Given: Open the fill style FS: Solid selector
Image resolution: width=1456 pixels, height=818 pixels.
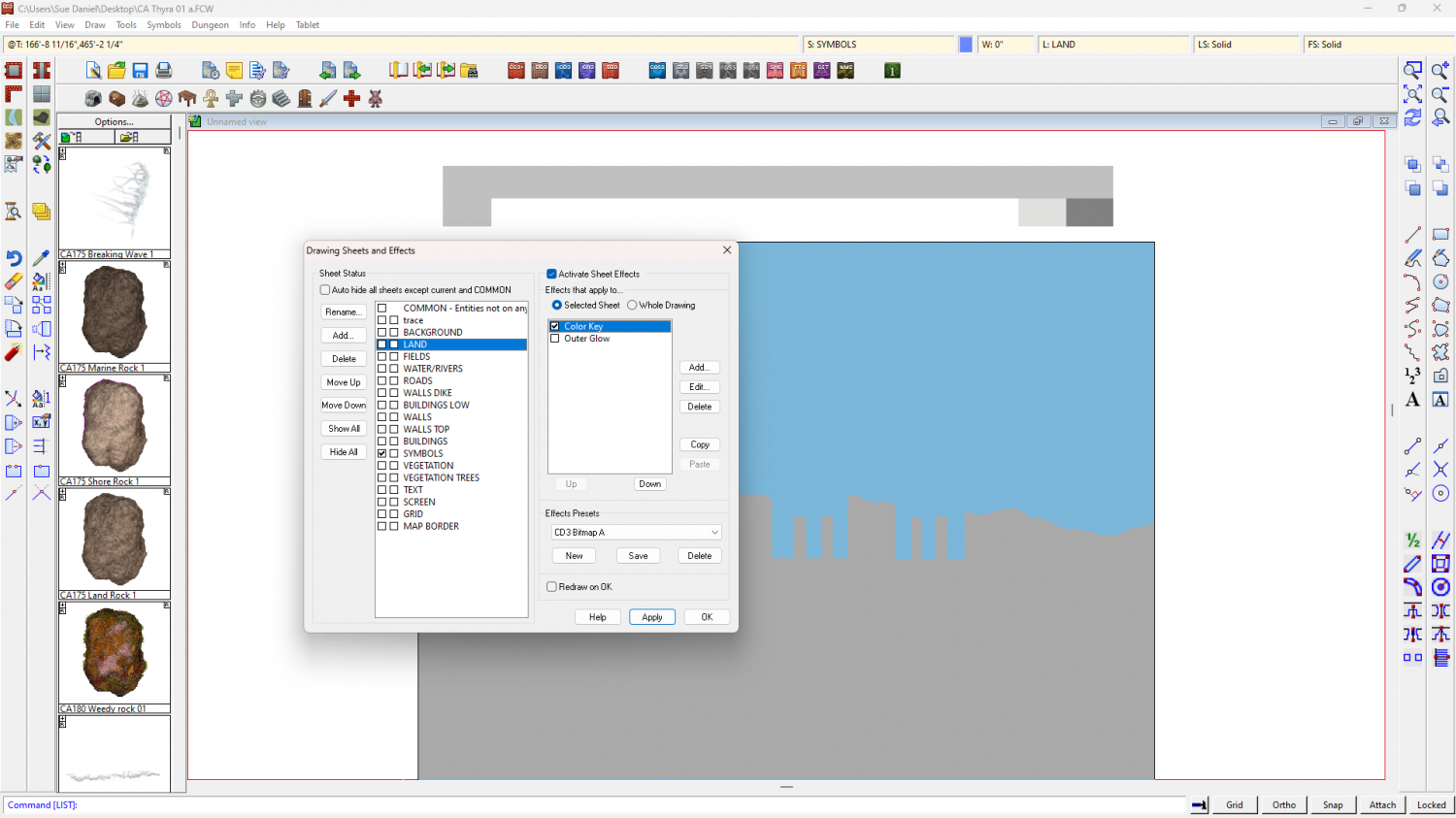Looking at the screenshot, I should pos(1378,45).
